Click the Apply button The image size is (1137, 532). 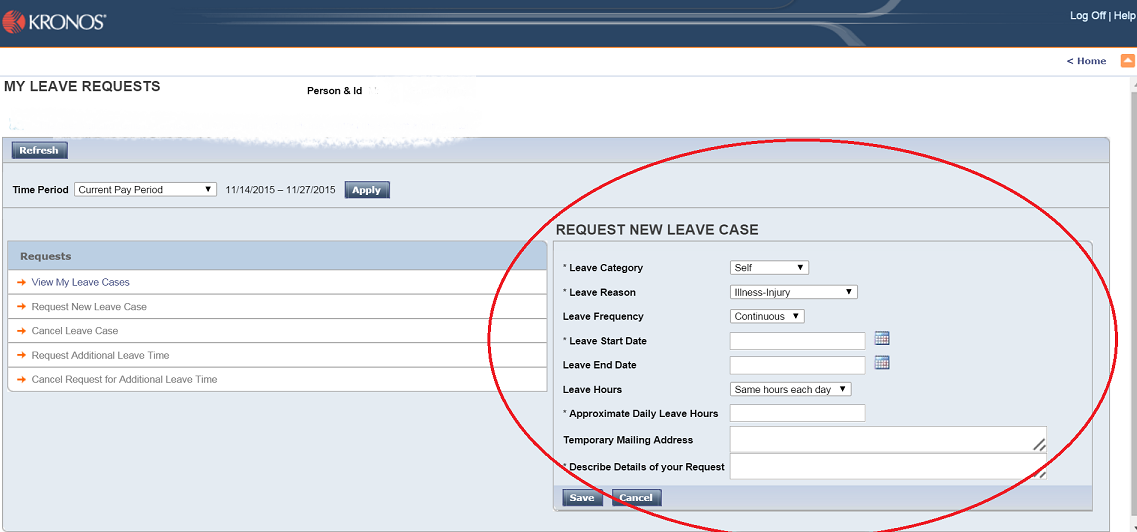coord(367,190)
